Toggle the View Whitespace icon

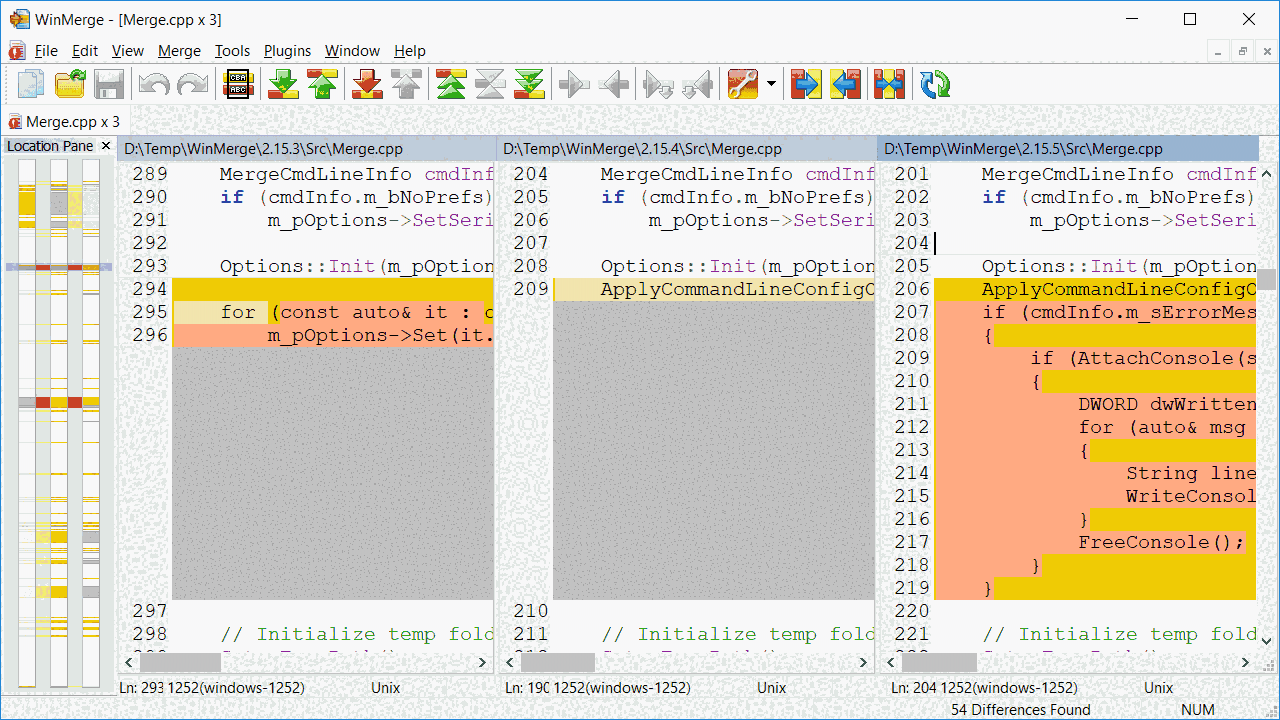(238, 84)
